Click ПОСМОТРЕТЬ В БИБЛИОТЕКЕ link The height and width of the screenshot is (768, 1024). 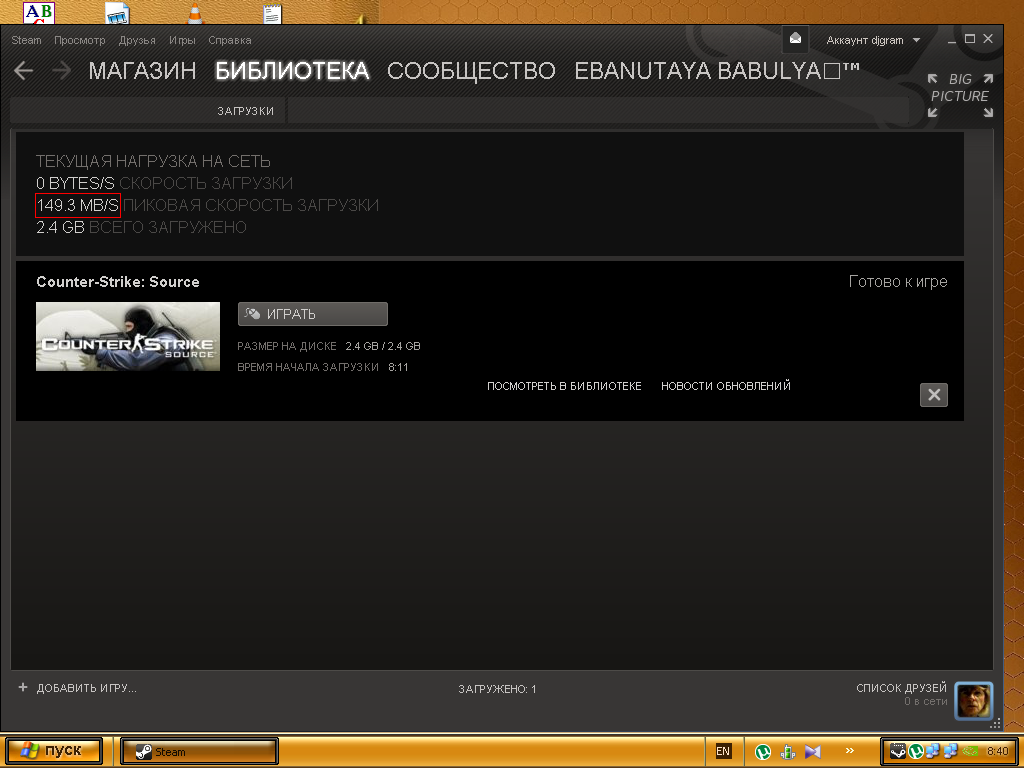tap(564, 386)
